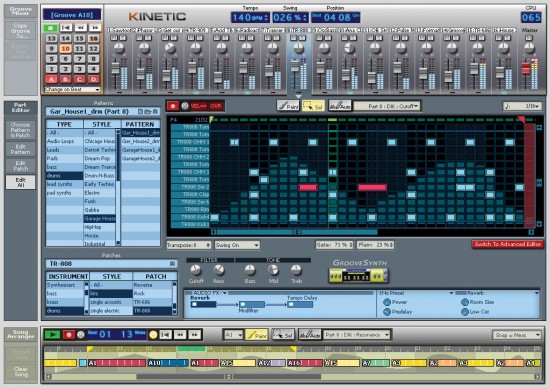550x388 pixels.
Task: Click the channel 5 volume fader
Action: point(218,78)
